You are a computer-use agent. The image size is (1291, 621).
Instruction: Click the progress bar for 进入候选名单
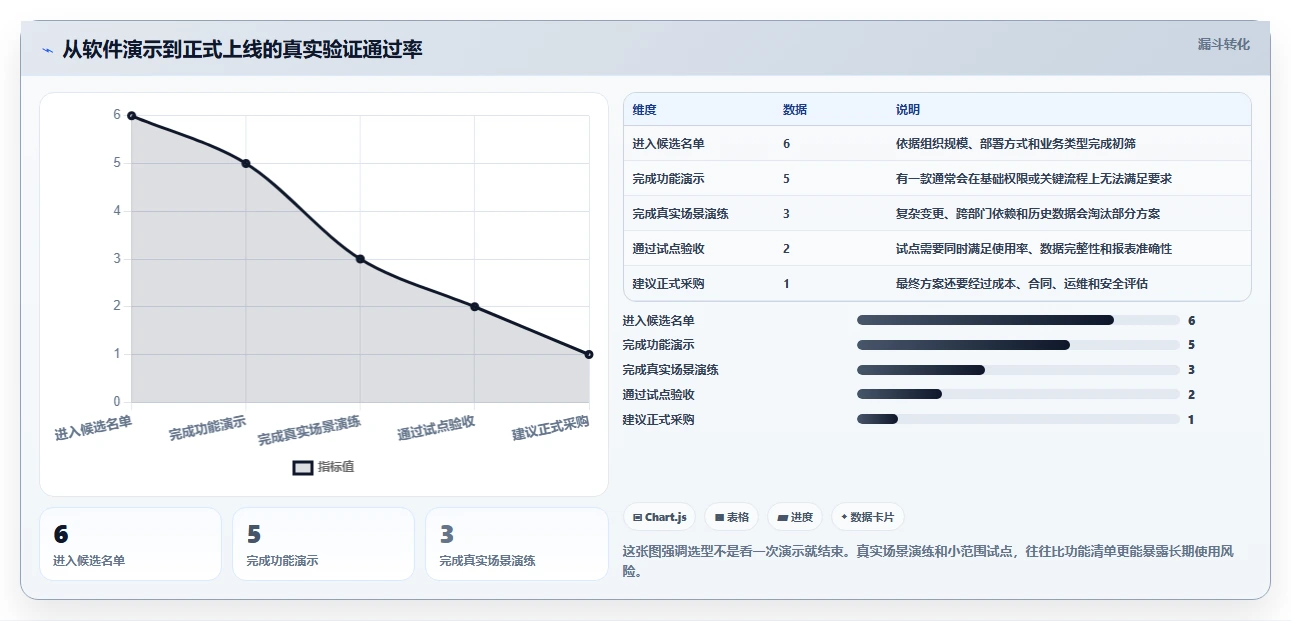1018,320
